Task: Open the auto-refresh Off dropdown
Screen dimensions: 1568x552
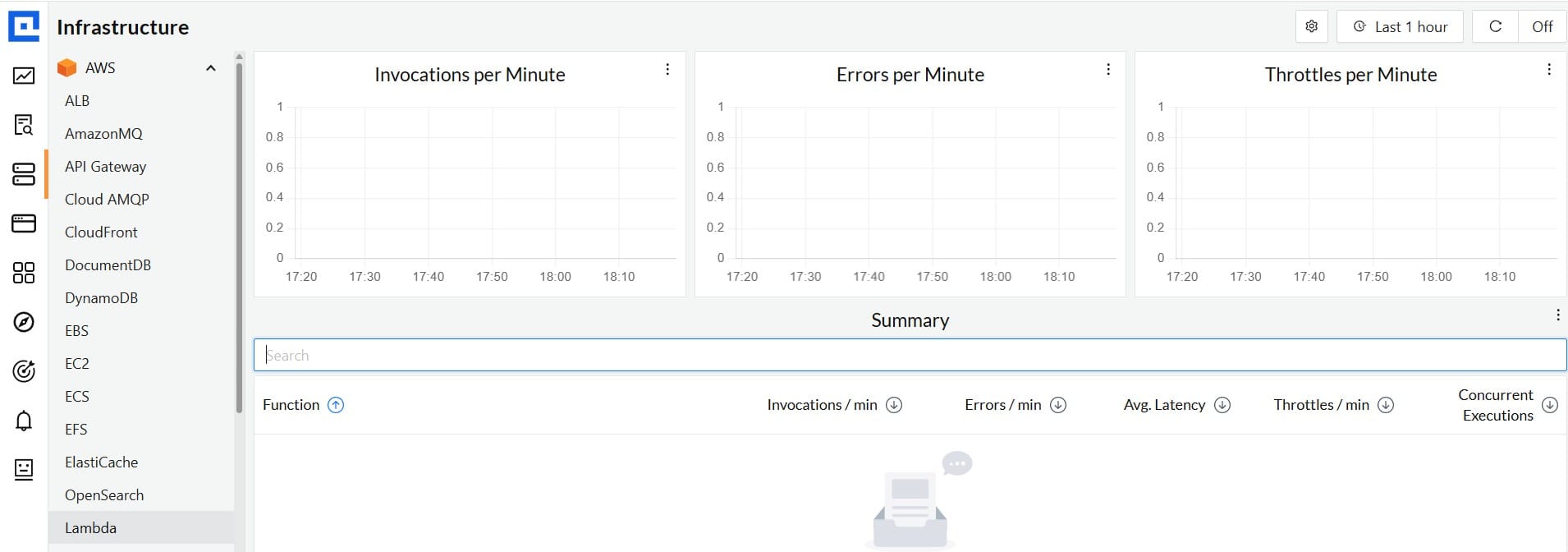Action: click(1543, 26)
